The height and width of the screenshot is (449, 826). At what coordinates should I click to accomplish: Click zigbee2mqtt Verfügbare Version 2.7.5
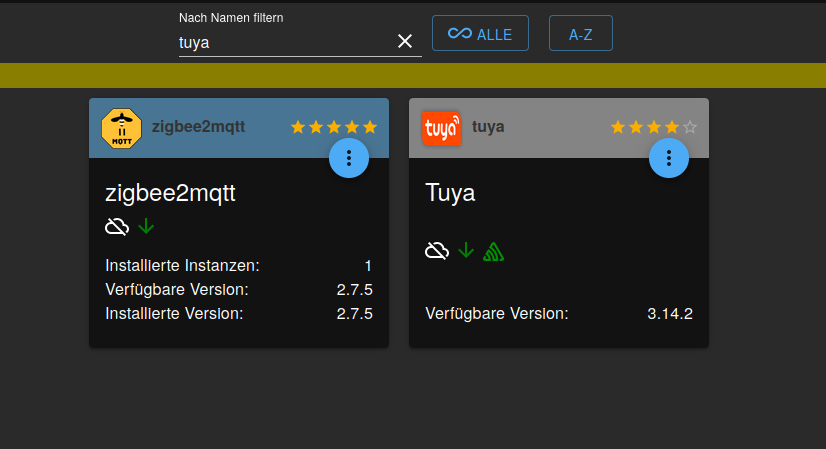click(x=355, y=290)
